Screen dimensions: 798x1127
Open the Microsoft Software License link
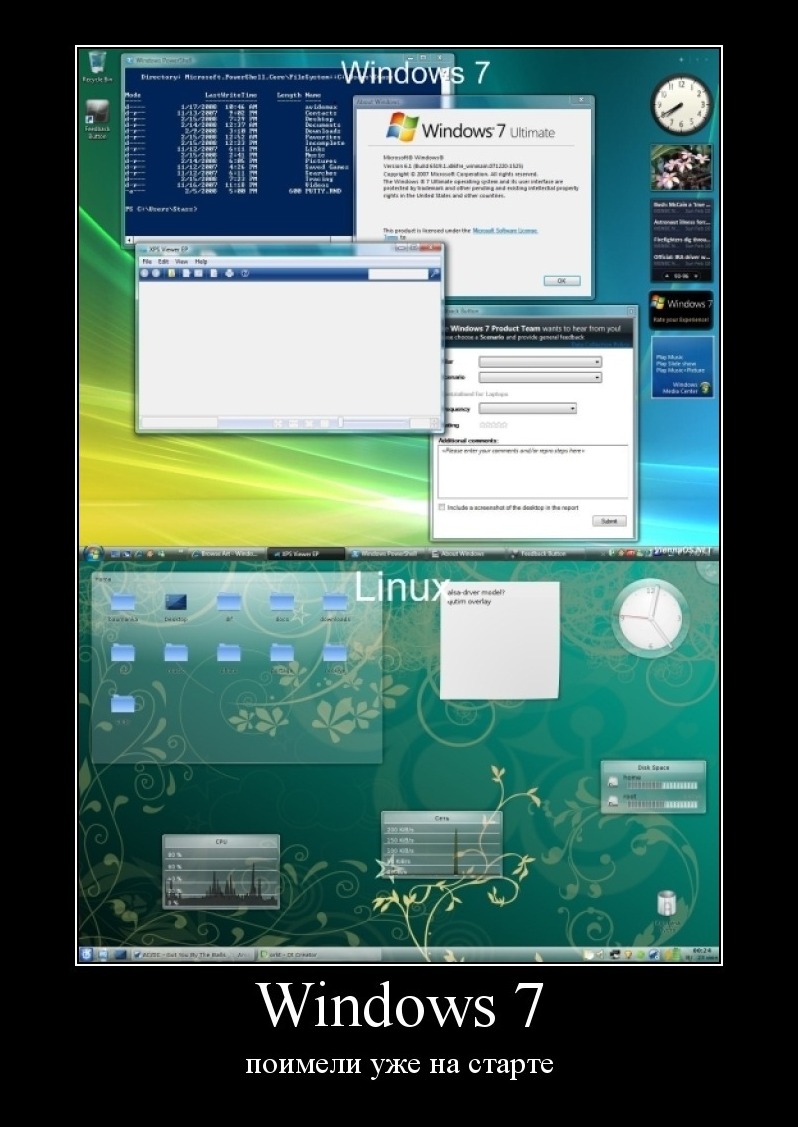pyautogui.click(x=505, y=230)
